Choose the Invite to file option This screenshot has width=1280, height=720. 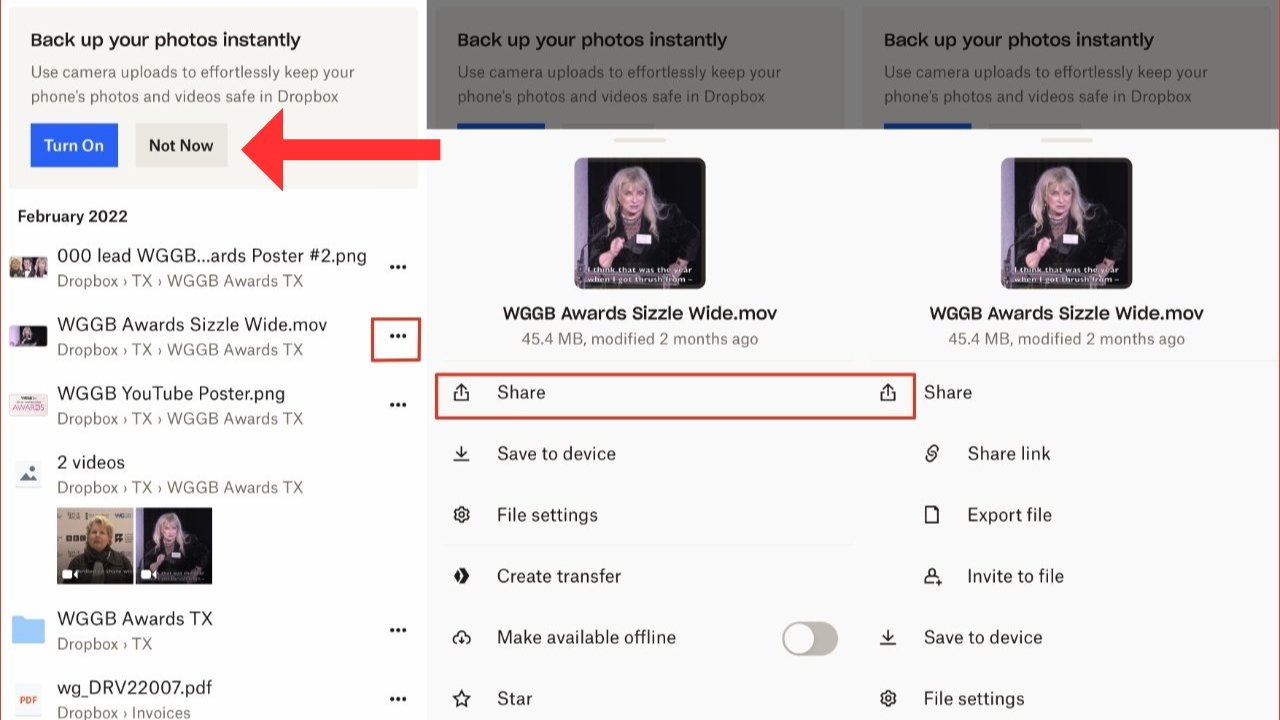[x=1015, y=576]
